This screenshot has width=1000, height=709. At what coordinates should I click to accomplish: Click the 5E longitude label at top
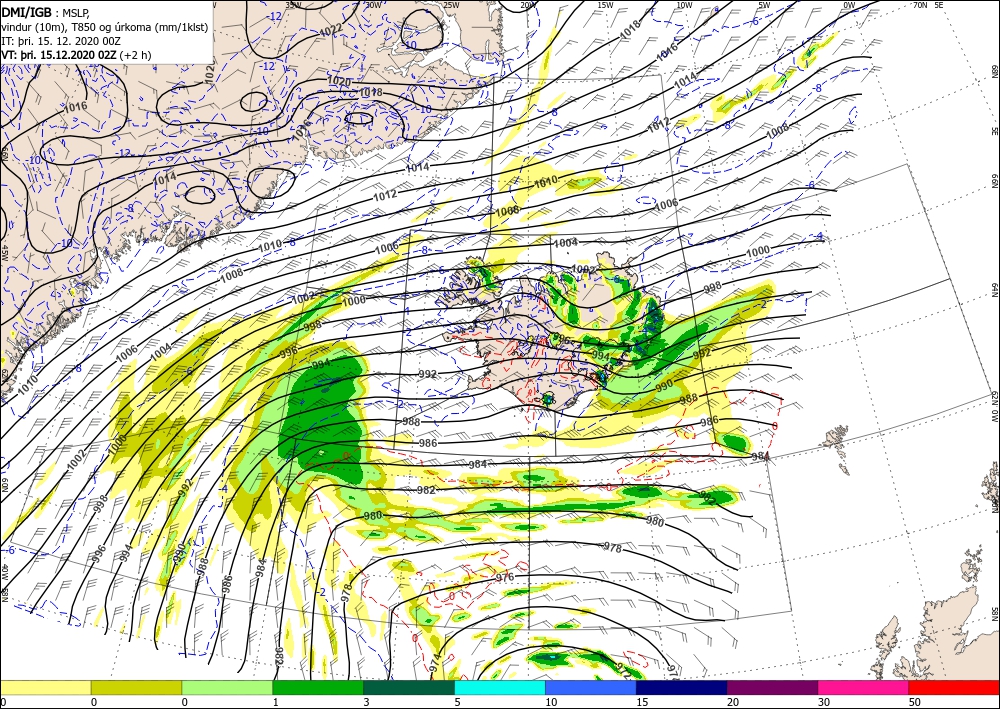pyautogui.click(x=938, y=5)
